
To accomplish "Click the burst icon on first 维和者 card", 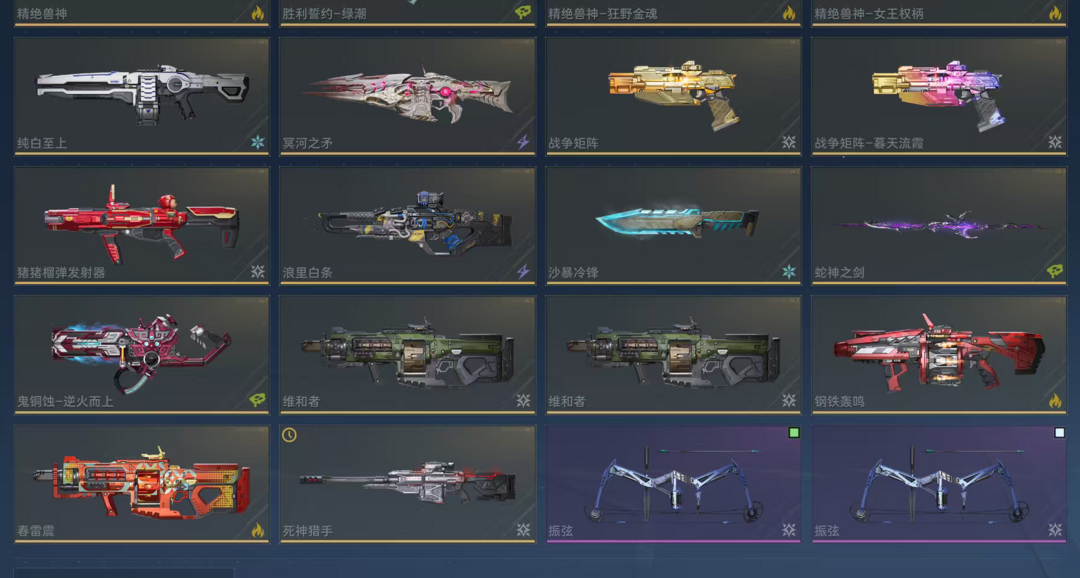I will pos(523,400).
